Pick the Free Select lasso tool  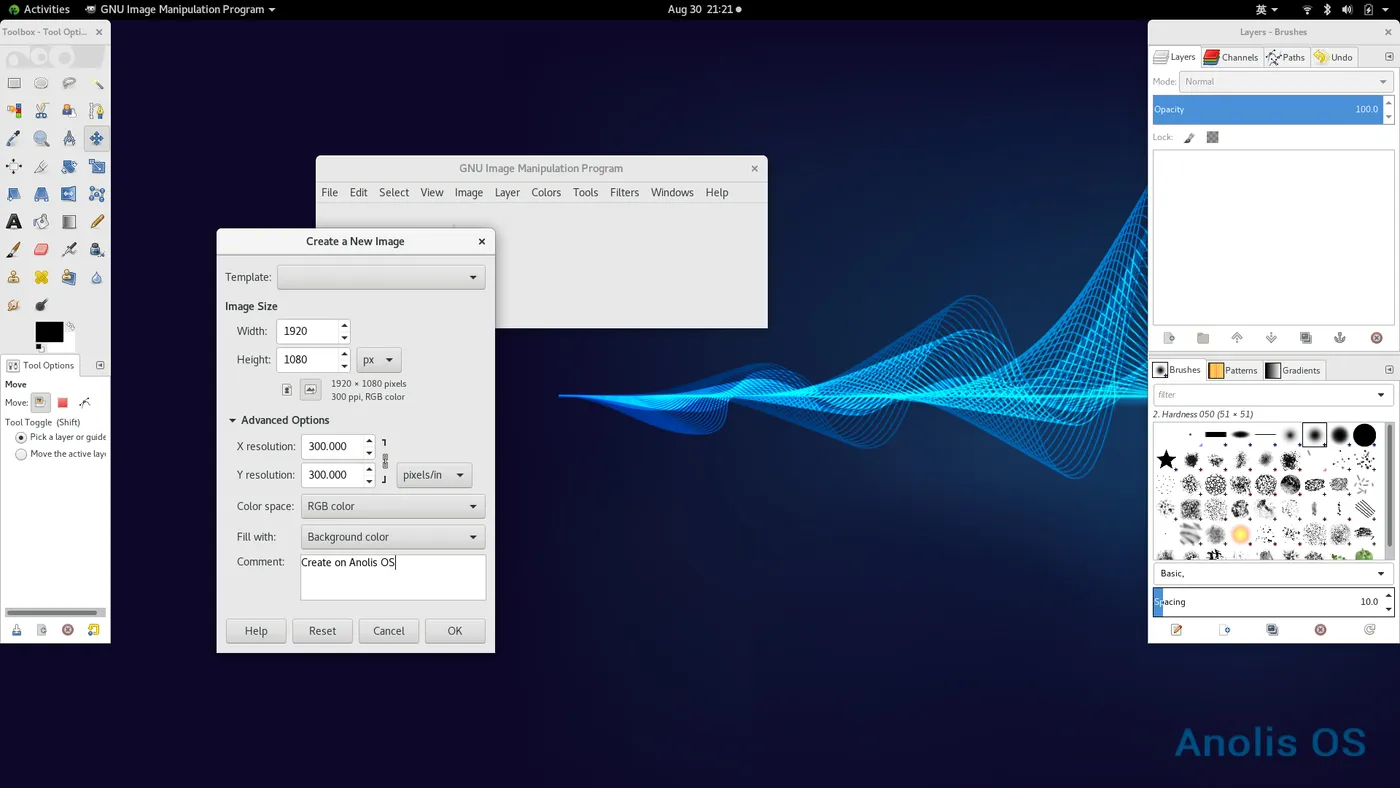(x=69, y=83)
